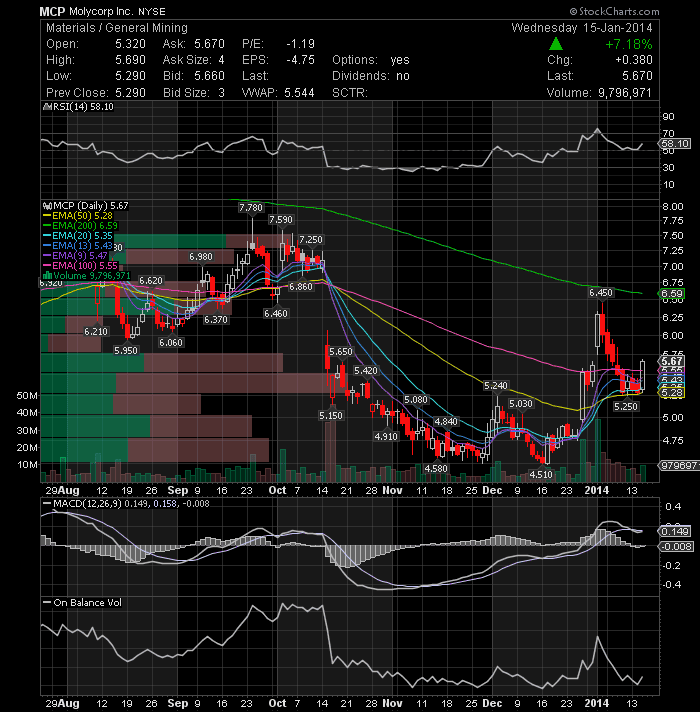The image size is (700, 712).
Task: Click the 6.460 low price label
Action: (x=276, y=314)
